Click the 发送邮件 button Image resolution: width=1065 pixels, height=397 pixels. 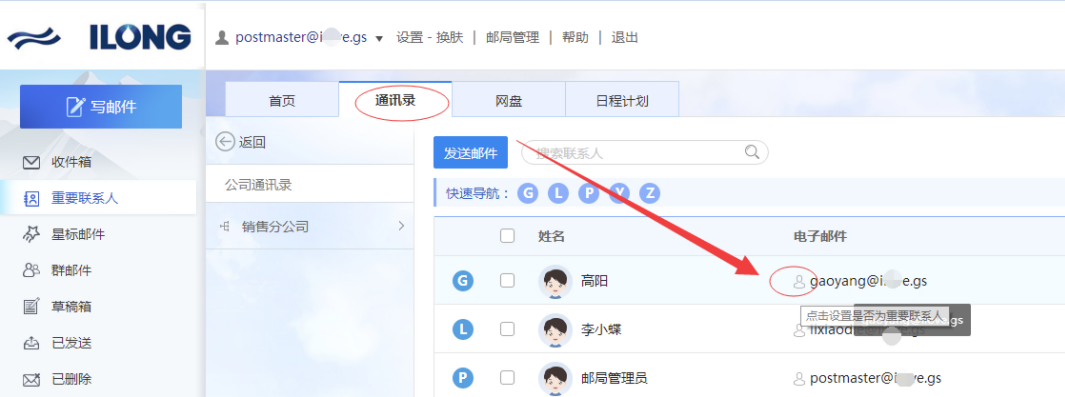point(471,152)
